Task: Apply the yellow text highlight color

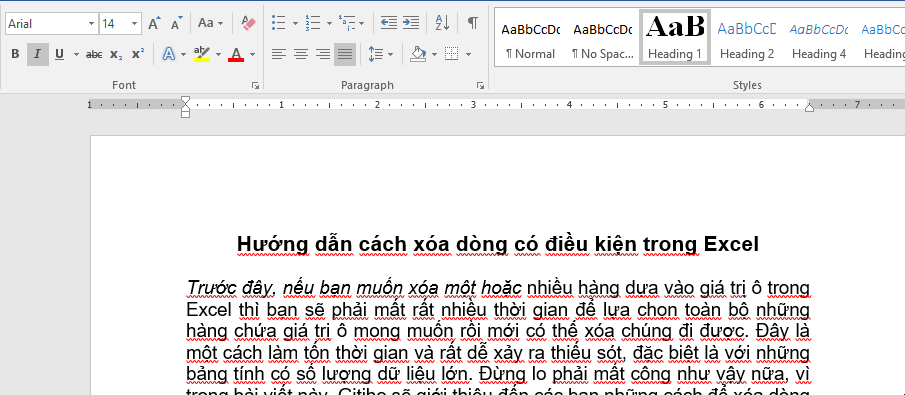Action: point(202,54)
